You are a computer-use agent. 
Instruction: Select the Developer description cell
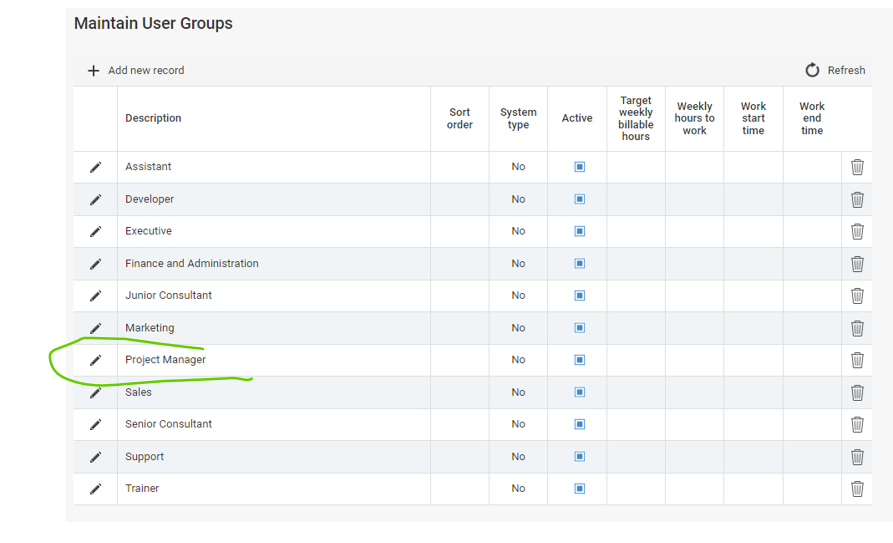pyautogui.click(x=274, y=199)
